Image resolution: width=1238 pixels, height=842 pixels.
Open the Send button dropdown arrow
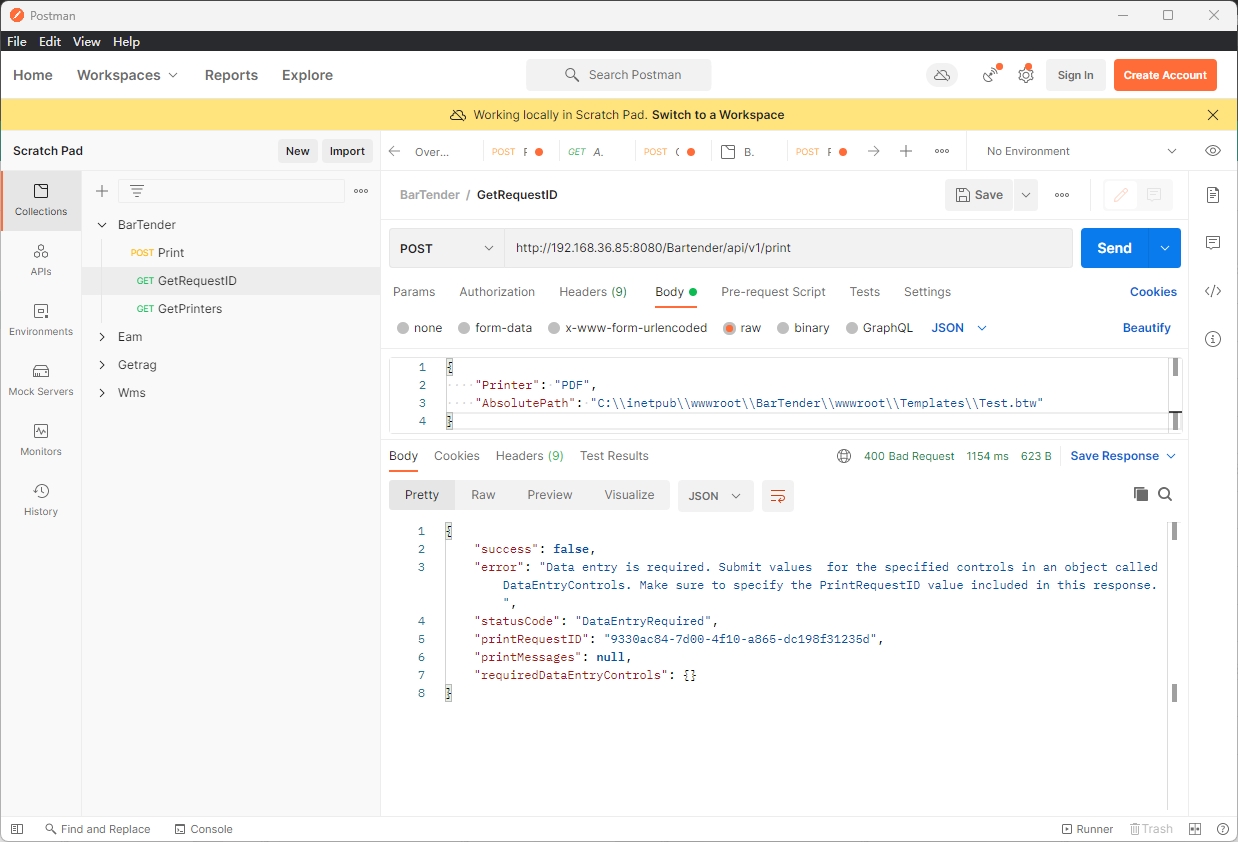[x=1164, y=248]
